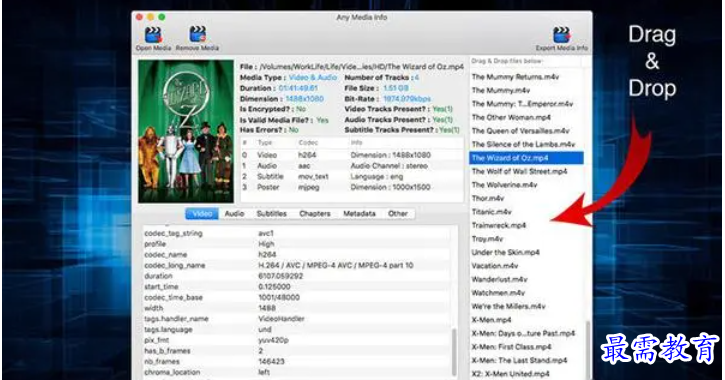This screenshot has width=725, height=380.
Task: Click the start_time row
Action: point(296,287)
